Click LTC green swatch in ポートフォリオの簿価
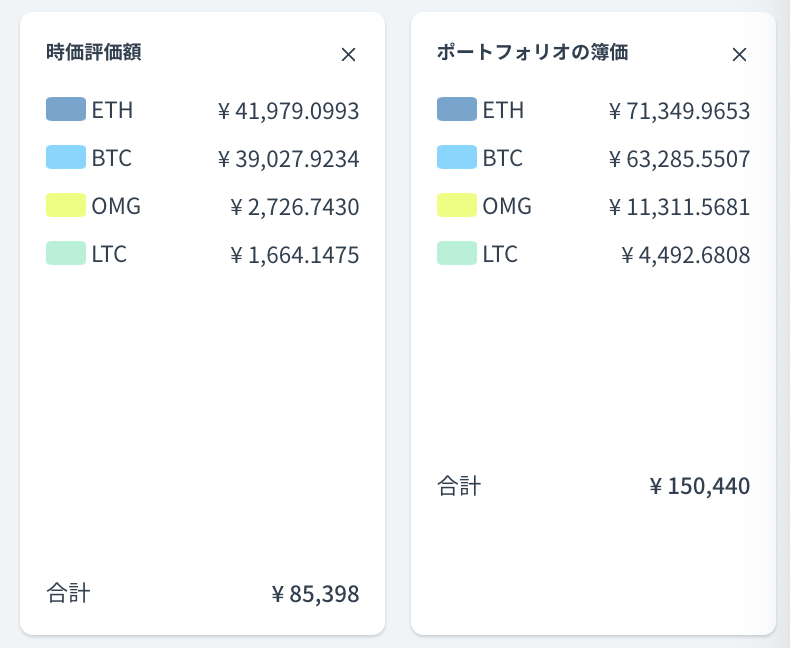 point(457,254)
